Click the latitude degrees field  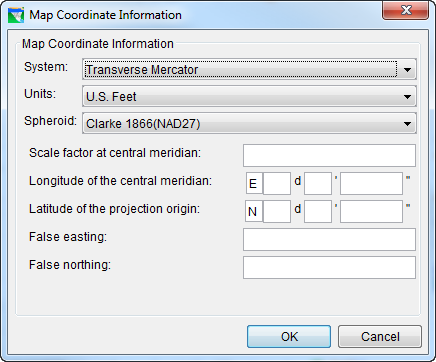click(x=277, y=211)
